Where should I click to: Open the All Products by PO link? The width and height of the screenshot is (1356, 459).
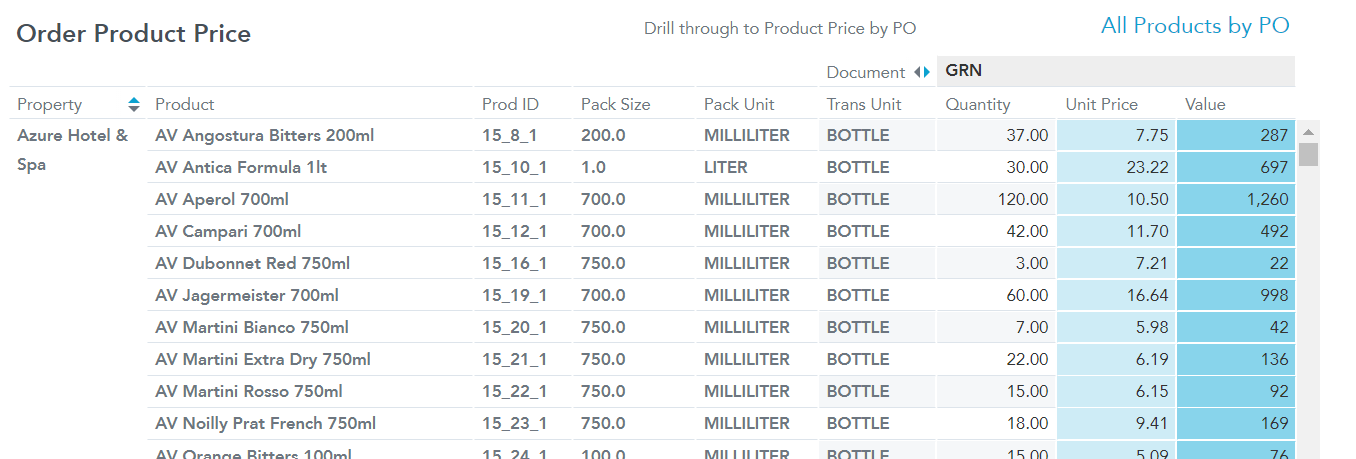(1195, 26)
